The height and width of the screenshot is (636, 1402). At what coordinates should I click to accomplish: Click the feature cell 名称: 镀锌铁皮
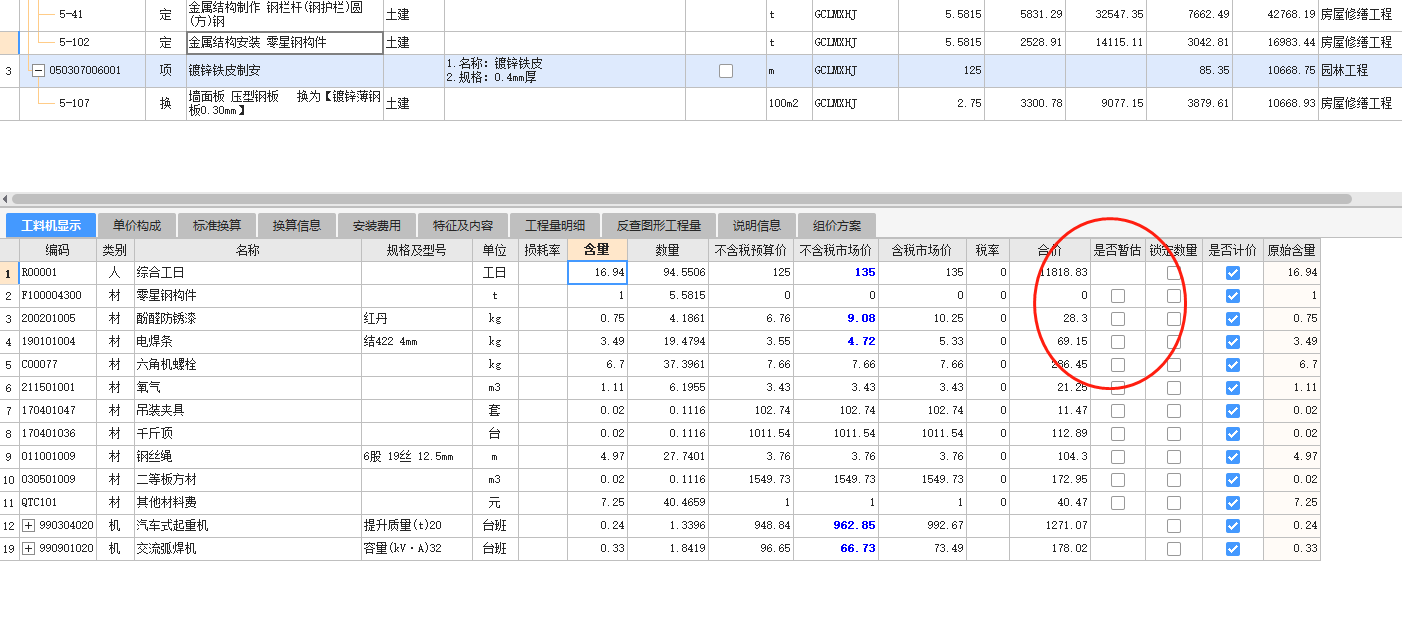point(564,71)
